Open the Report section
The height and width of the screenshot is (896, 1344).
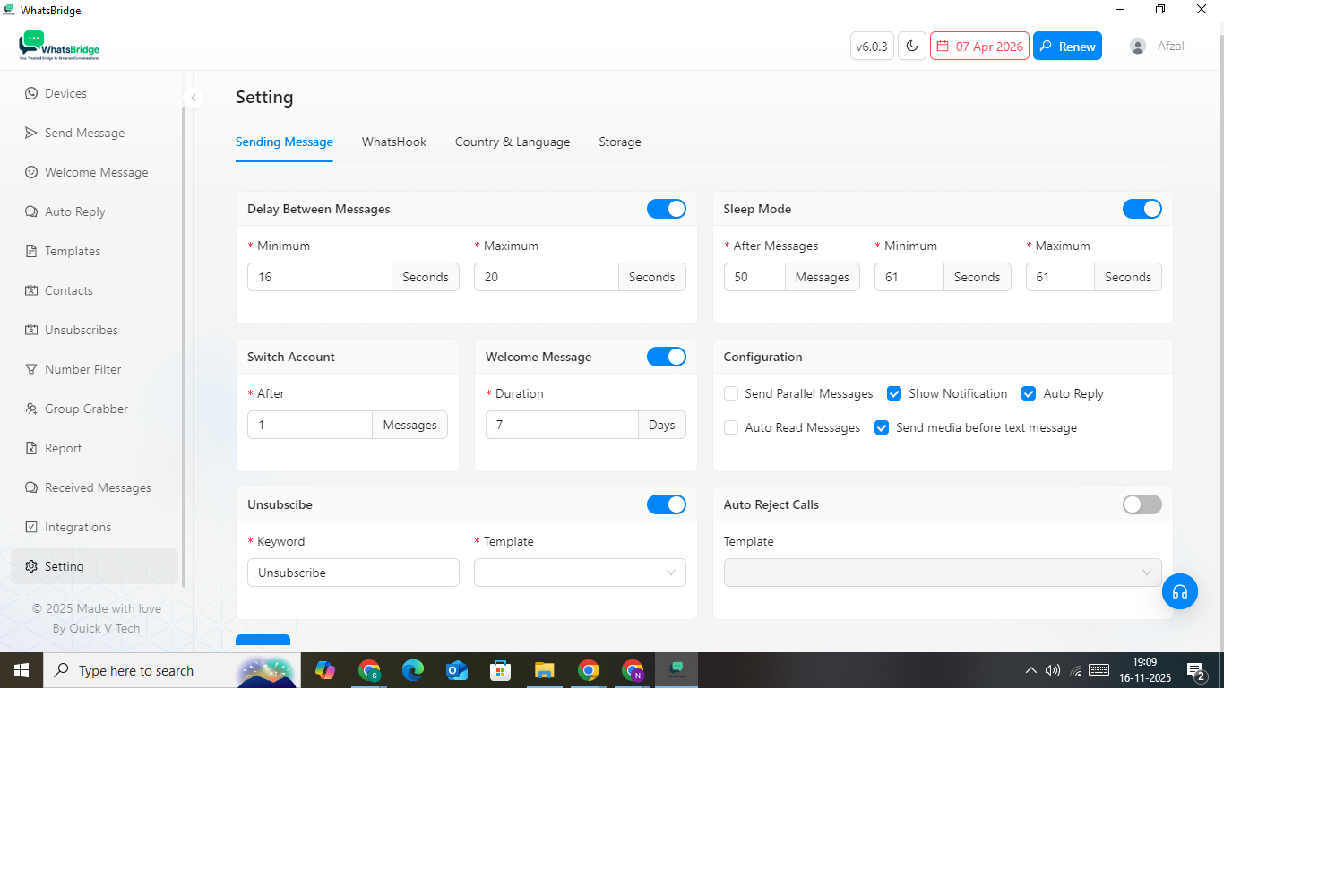pos(63,448)
